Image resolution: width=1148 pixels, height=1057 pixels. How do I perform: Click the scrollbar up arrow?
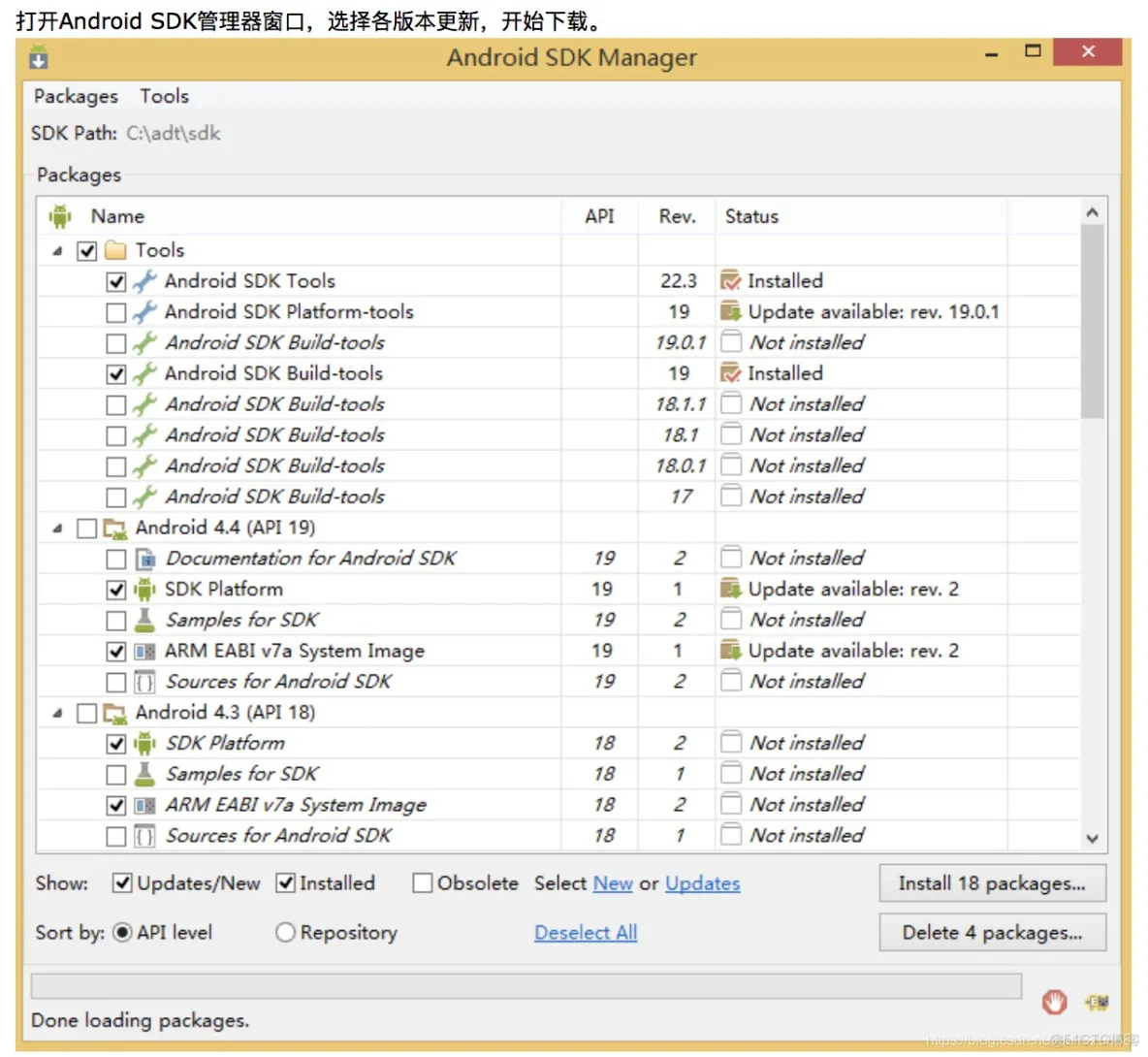[x=1093, y=212]
